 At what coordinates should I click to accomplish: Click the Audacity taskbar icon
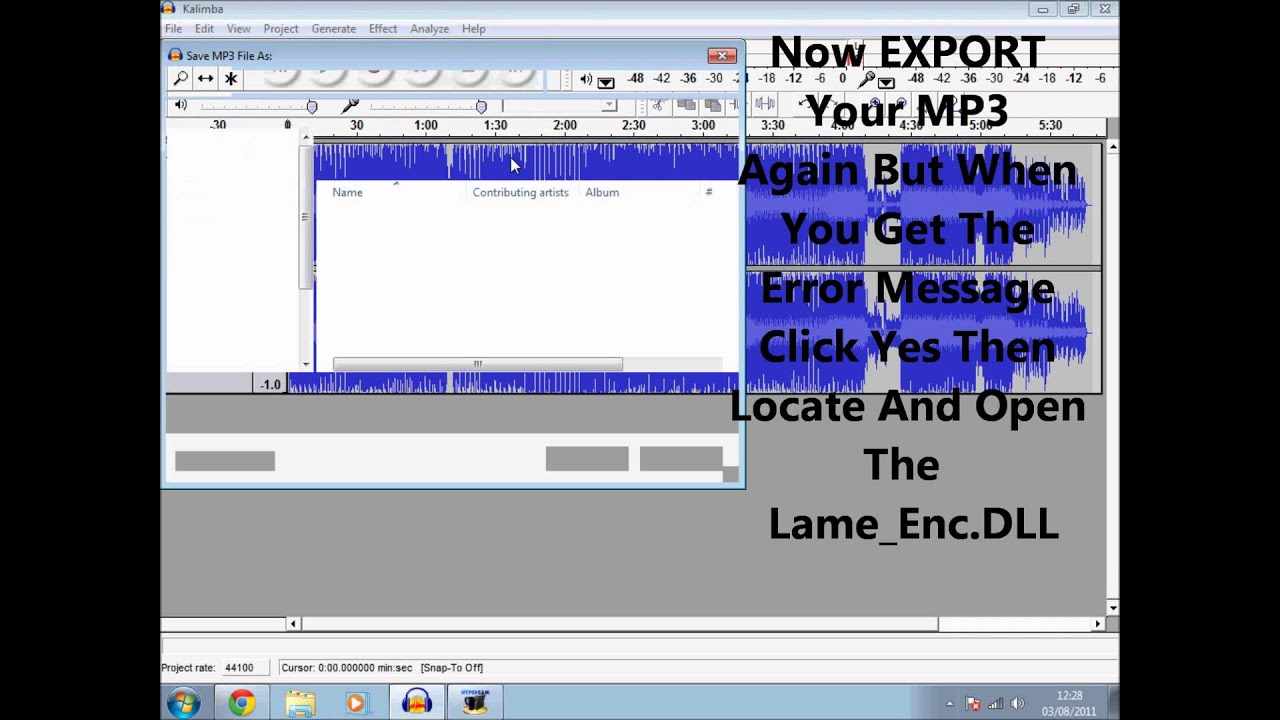(417, 704)
